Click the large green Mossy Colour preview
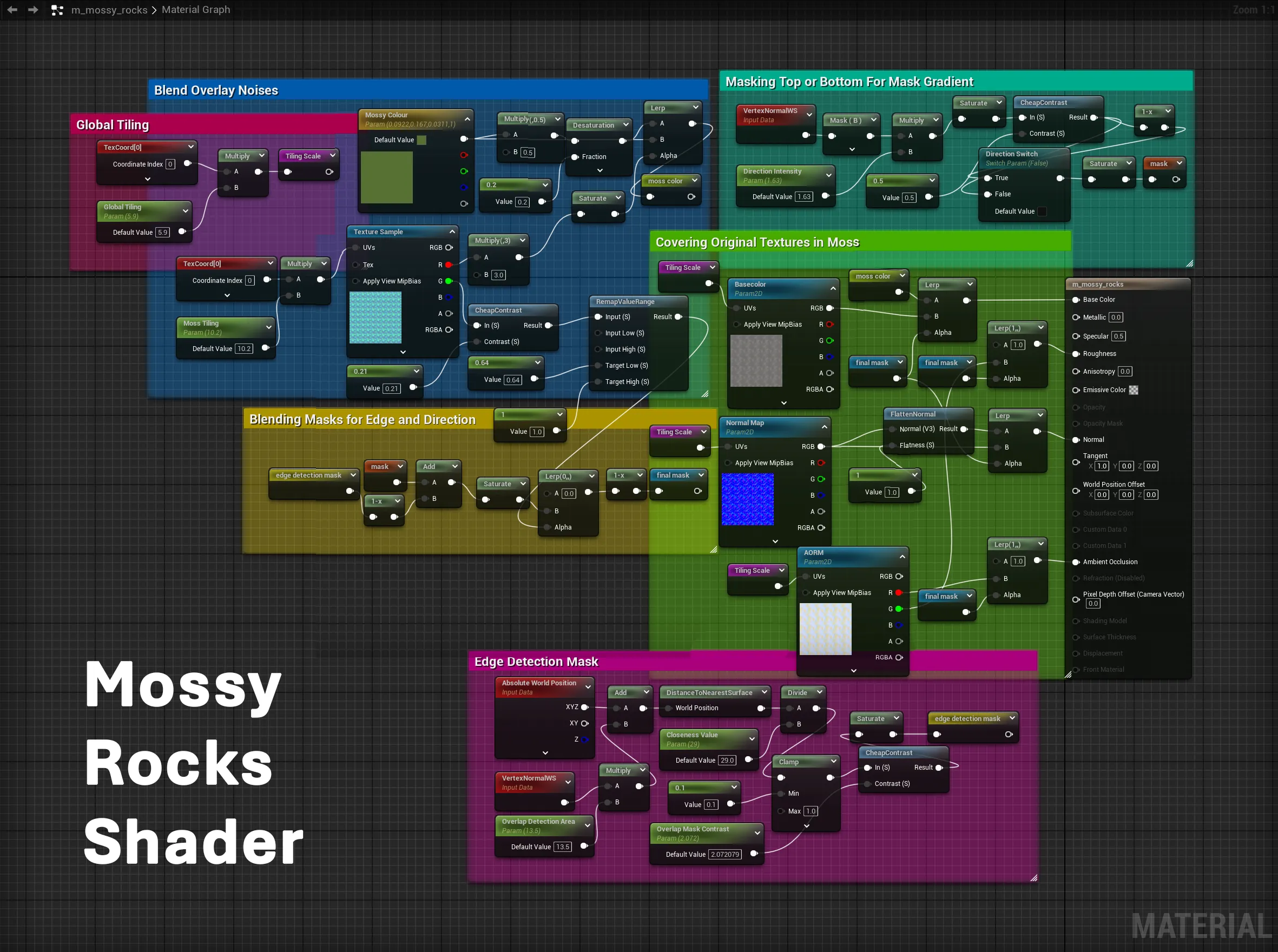 (x=386, y=177)
